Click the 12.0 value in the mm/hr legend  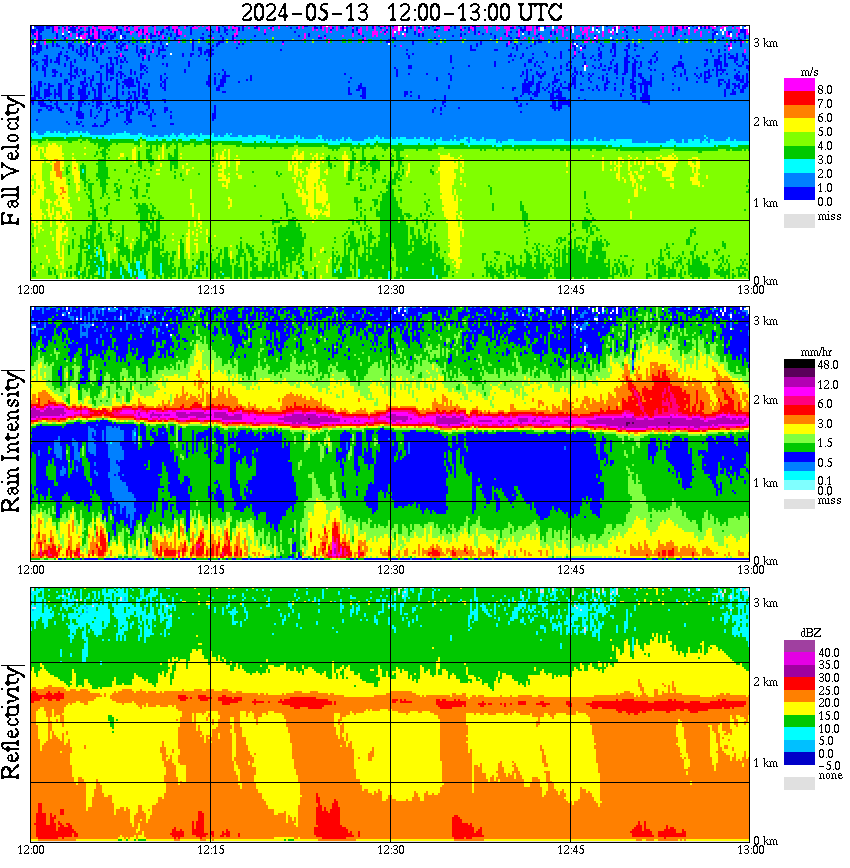point(828,384)
